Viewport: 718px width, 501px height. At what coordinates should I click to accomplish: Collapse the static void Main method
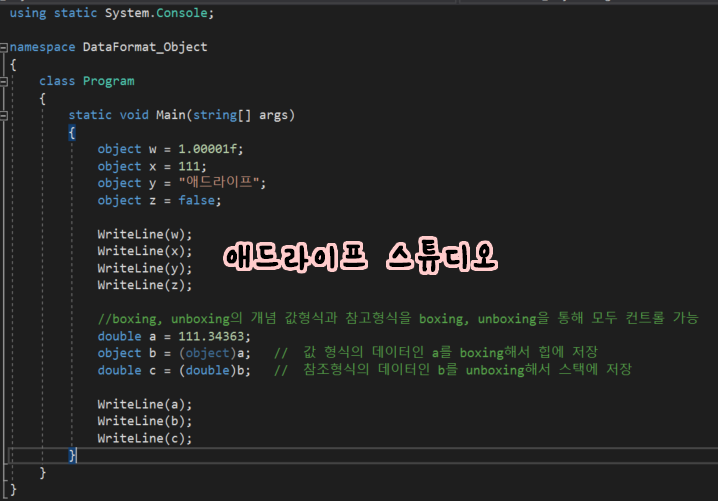(4, 115)
